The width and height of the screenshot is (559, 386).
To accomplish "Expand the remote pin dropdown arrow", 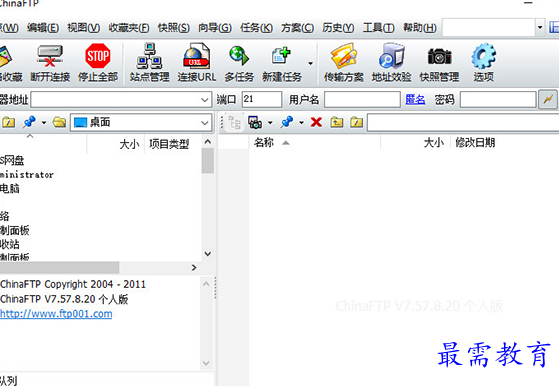I will coord(302,123).
